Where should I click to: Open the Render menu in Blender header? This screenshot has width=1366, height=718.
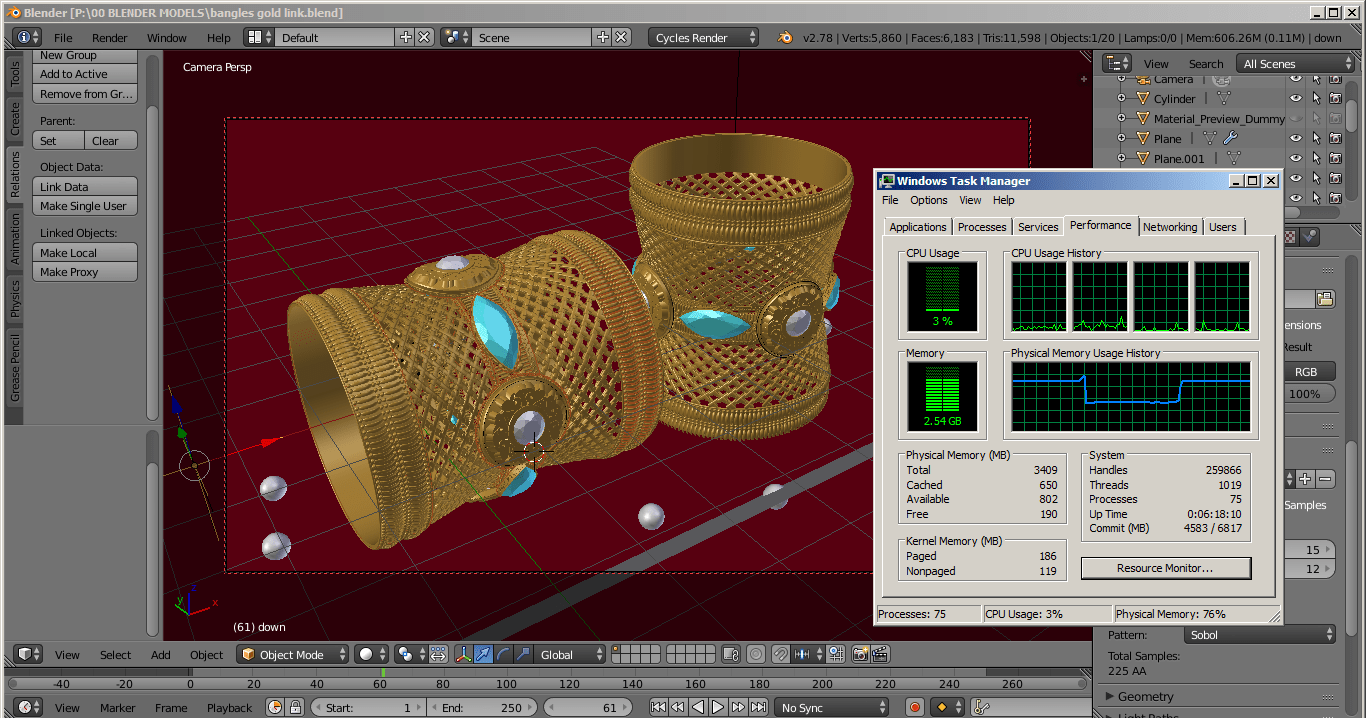tap(110, 37)
